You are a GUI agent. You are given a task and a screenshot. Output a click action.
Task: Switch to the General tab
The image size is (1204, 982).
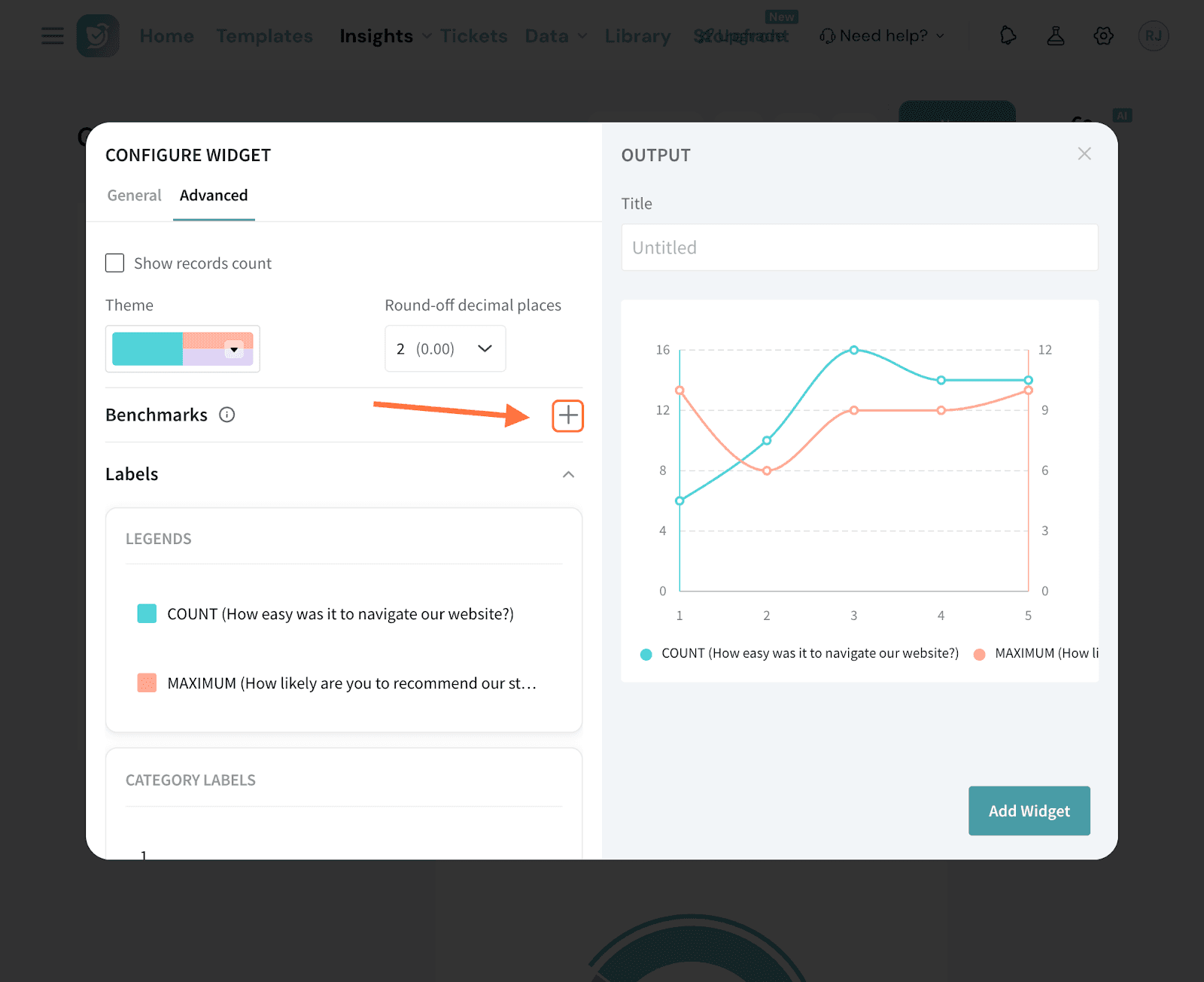[134, 196]
